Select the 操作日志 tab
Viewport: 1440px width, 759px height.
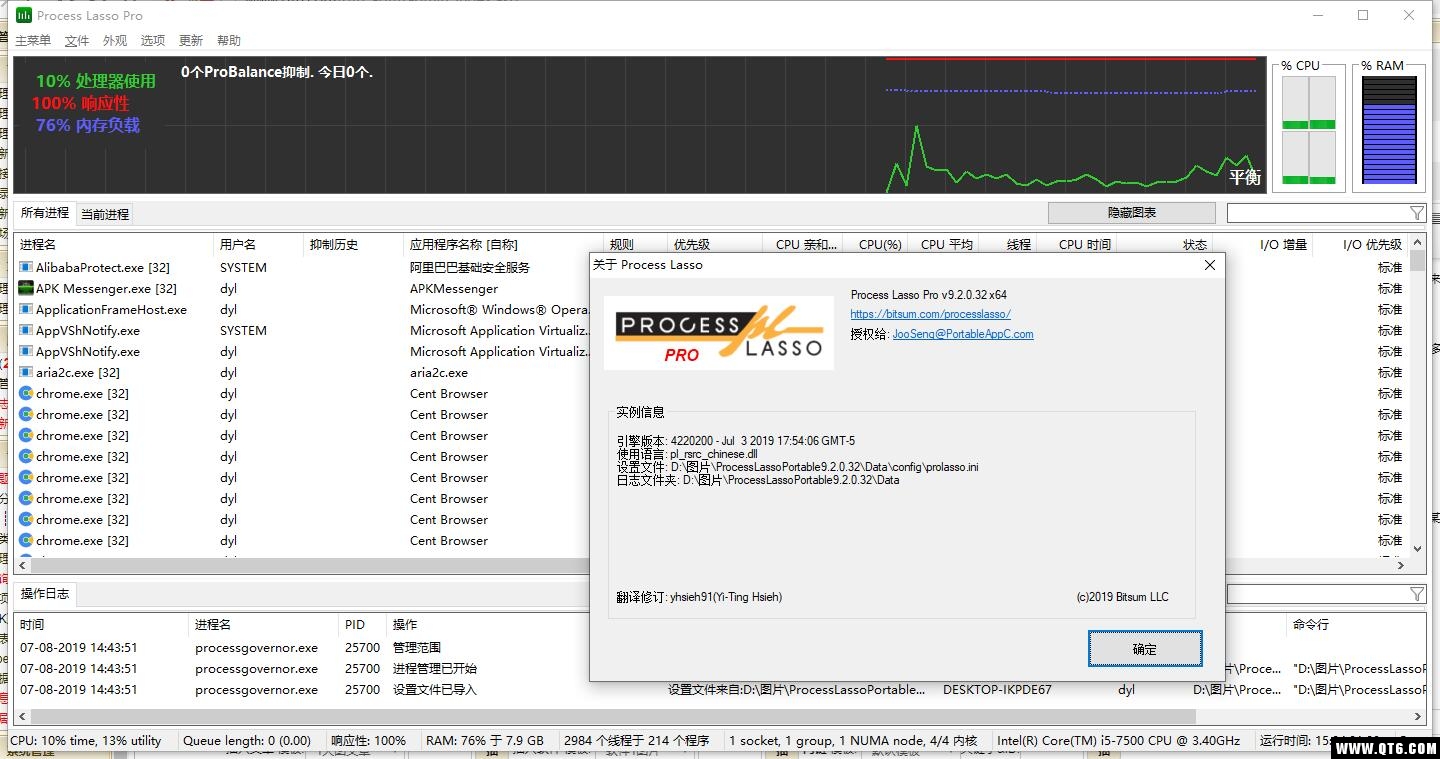tap(45, 593)
